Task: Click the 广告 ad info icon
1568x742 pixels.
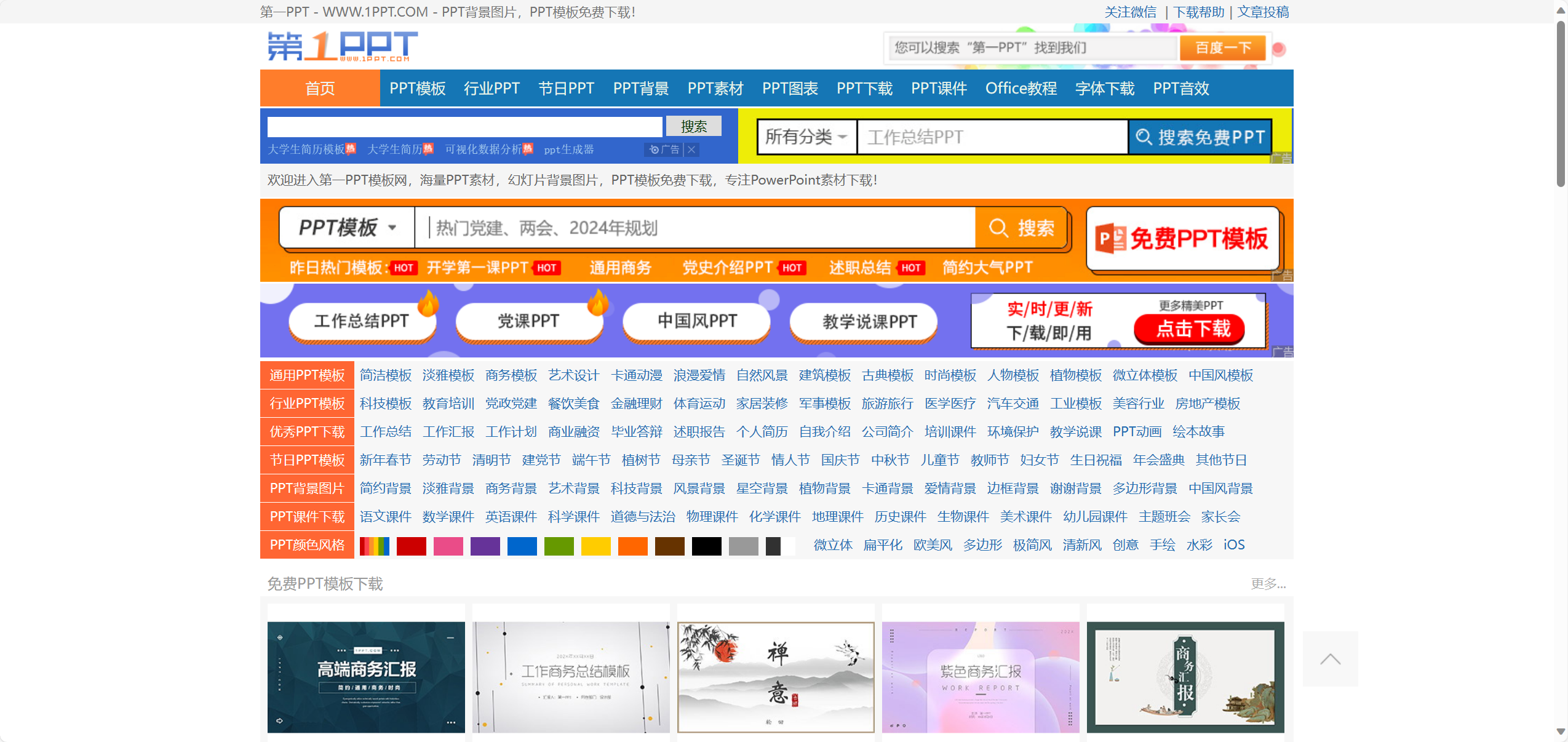Action: tap(664, 150)
